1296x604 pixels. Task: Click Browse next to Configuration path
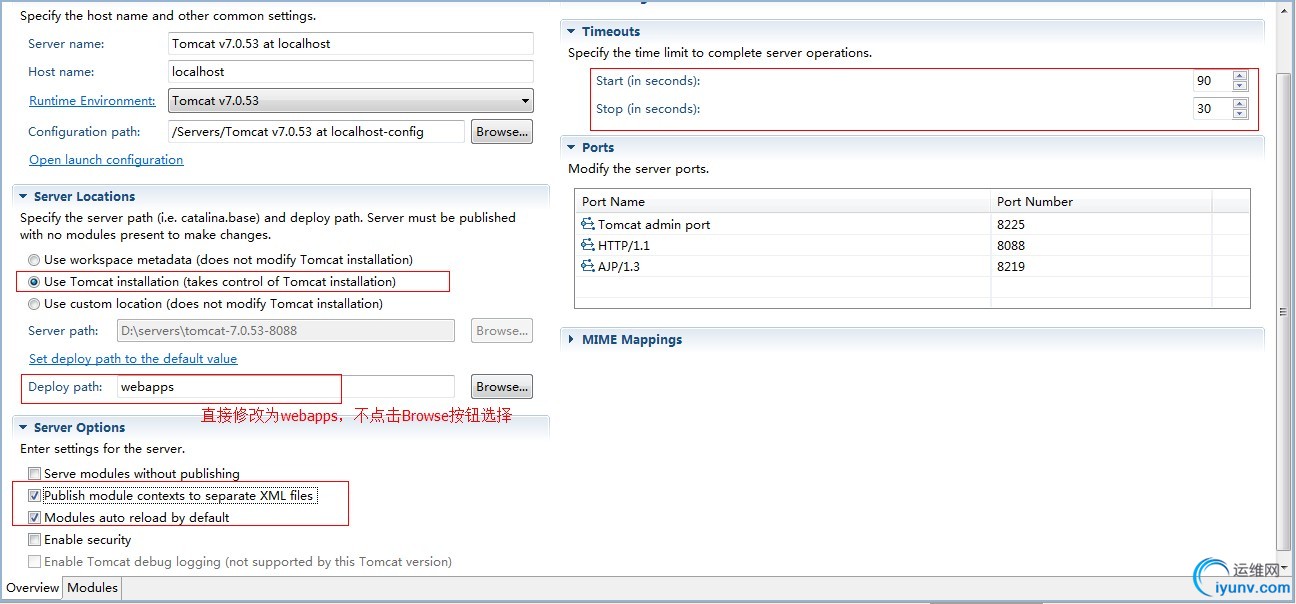click(501, 132)
